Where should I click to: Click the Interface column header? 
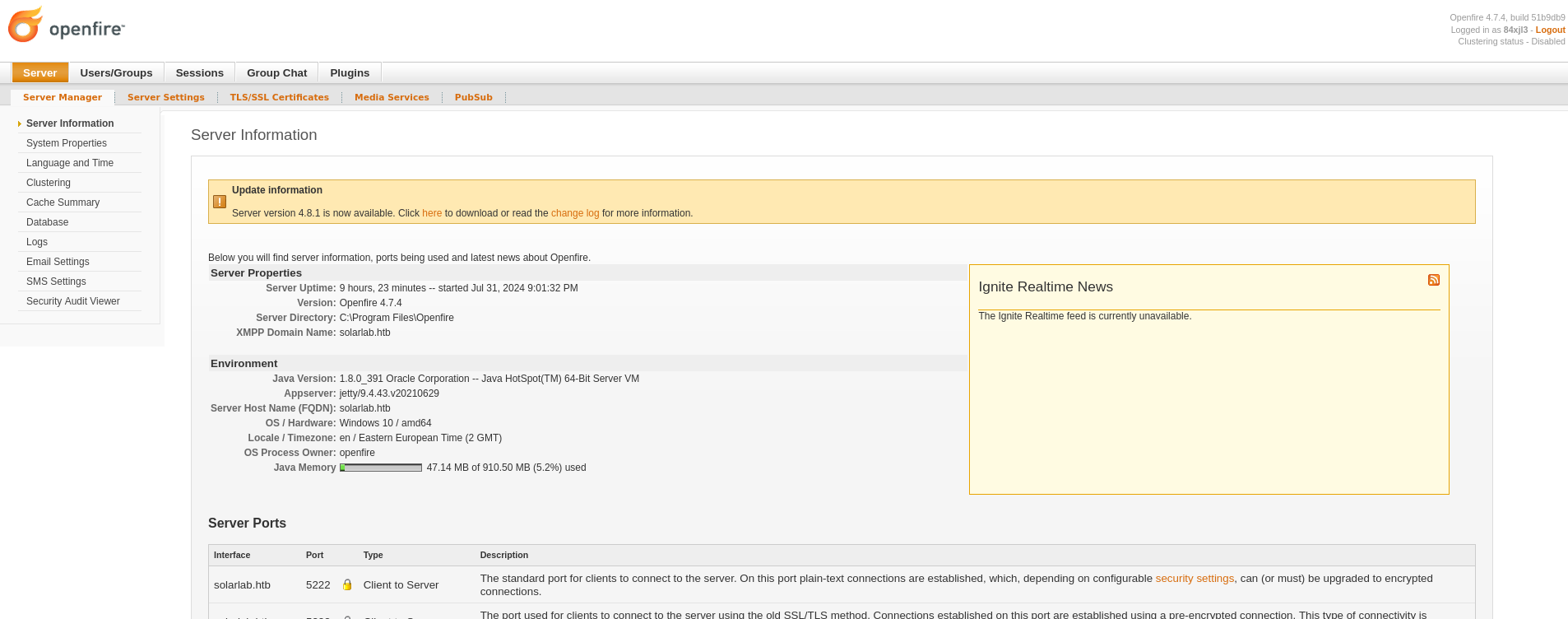click(232, 555)
